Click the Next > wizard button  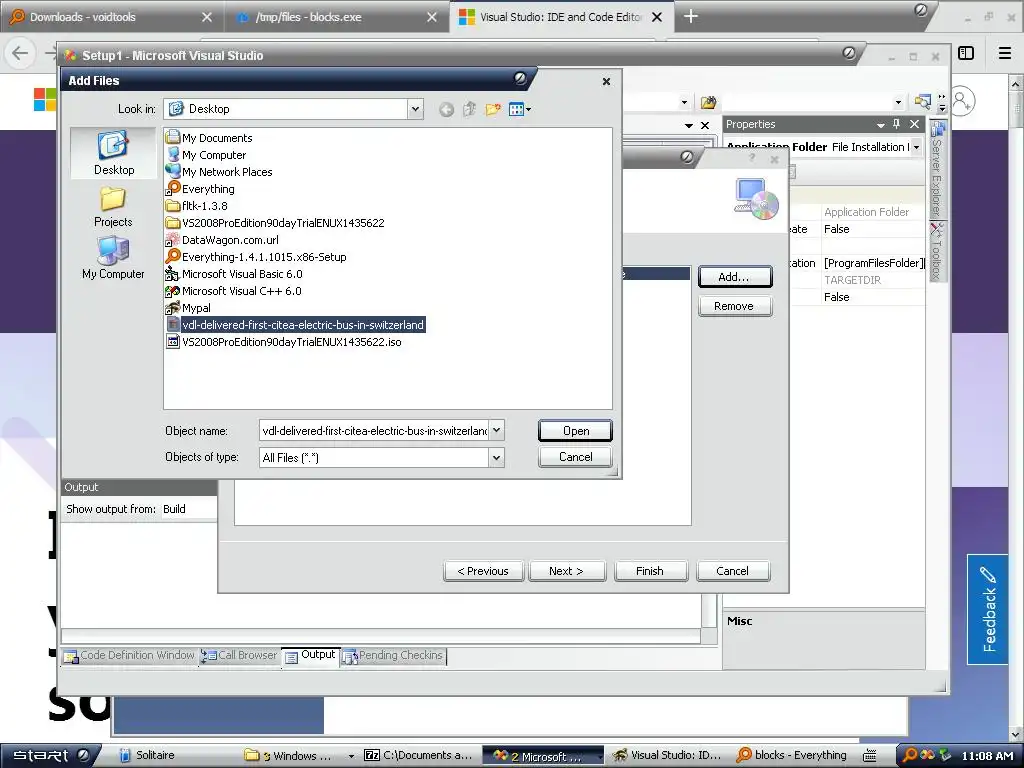click(567, 571)
